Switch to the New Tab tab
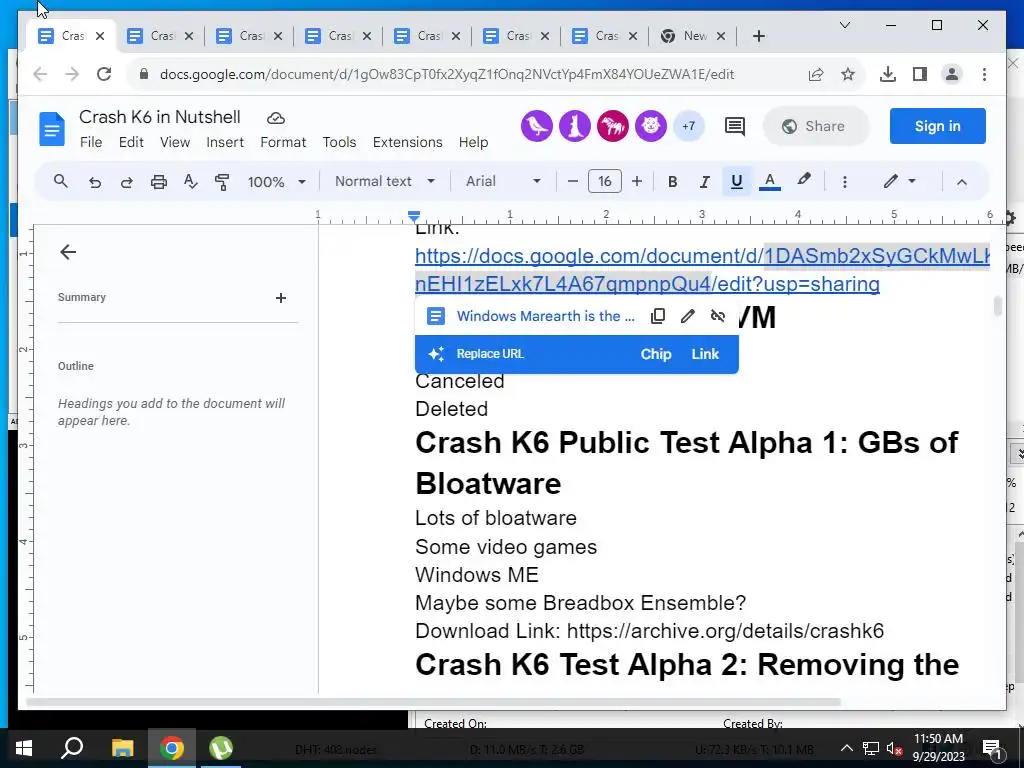The width and height of the screenshot is (1024, 768). click(x=693, y=36)
